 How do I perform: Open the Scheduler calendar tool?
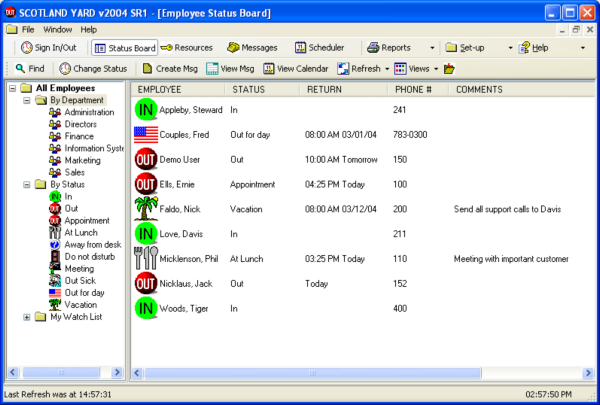pos(319,47)
